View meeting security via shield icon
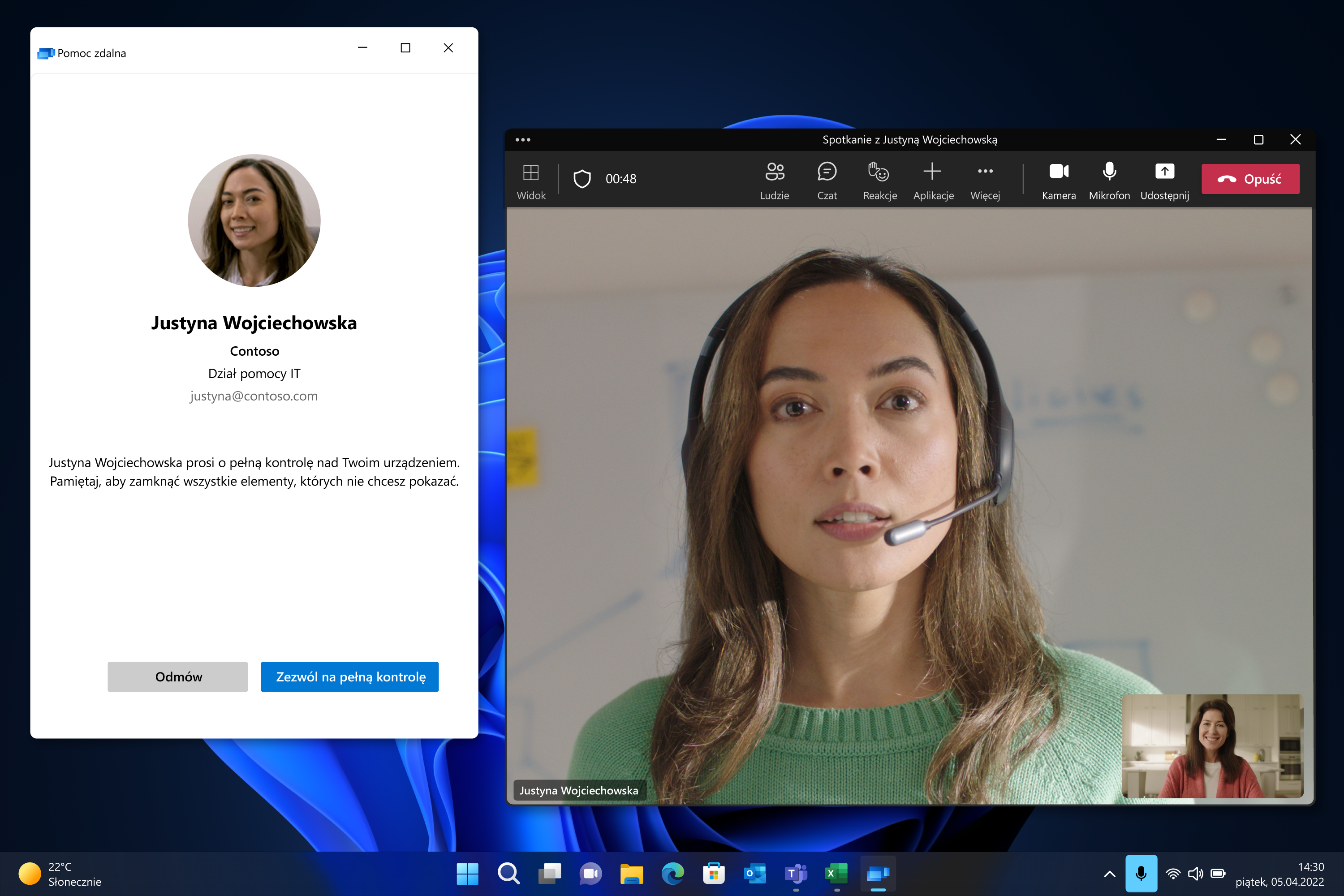The height and width of the screenshot is (896, 1344). pyautogui.click(x=582, y=178)
